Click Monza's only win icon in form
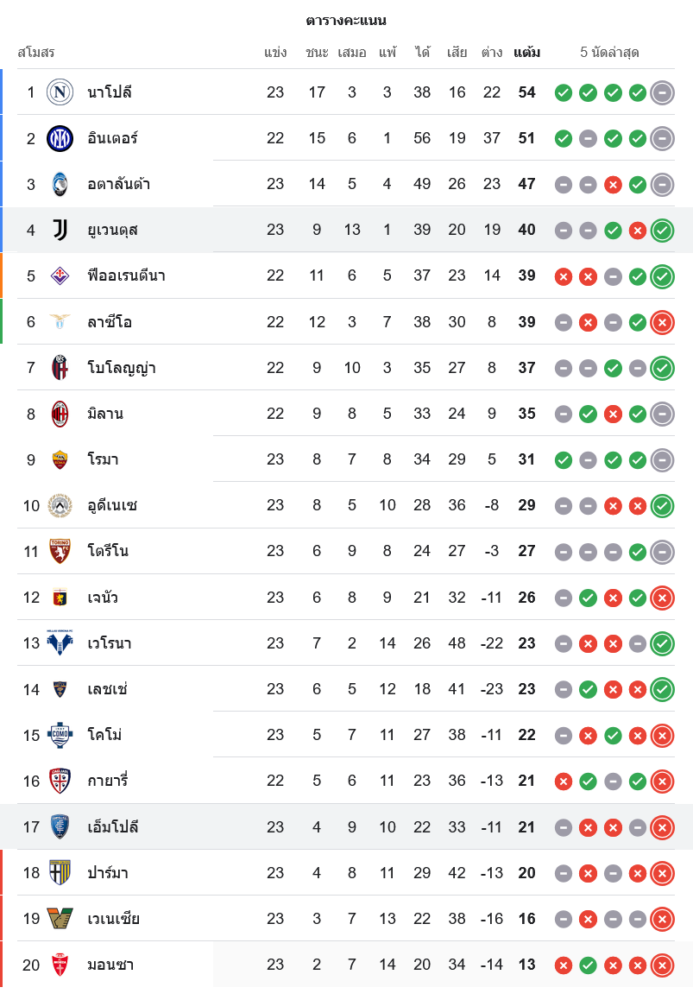 pyautogui.click(x=588, y=965)
